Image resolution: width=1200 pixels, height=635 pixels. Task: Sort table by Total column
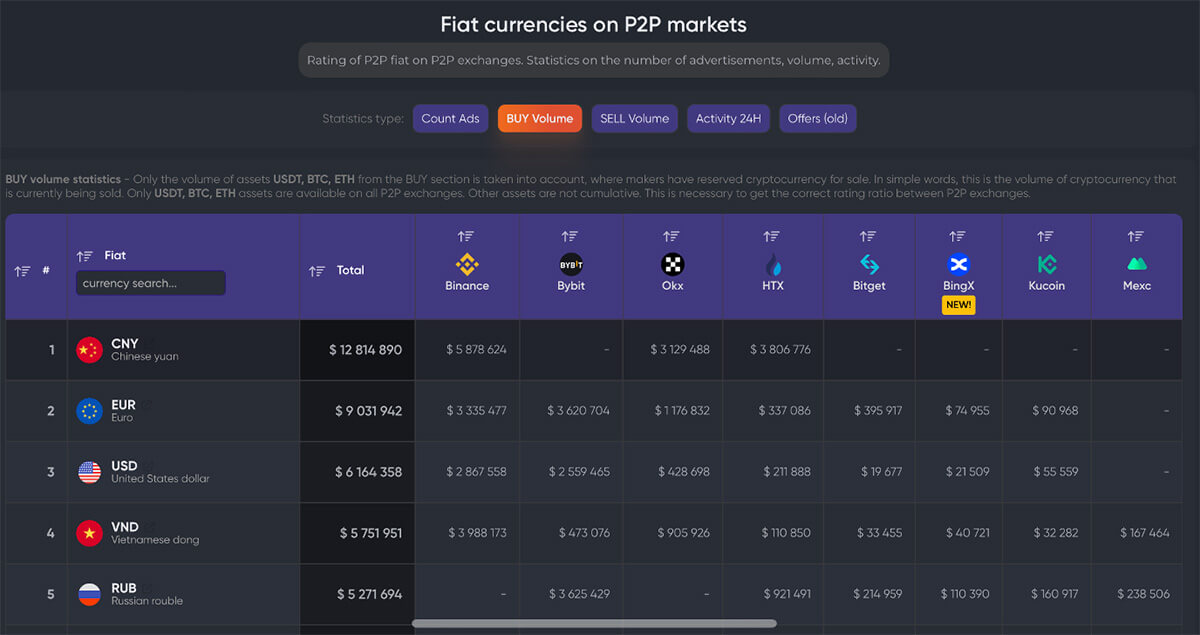317,271
